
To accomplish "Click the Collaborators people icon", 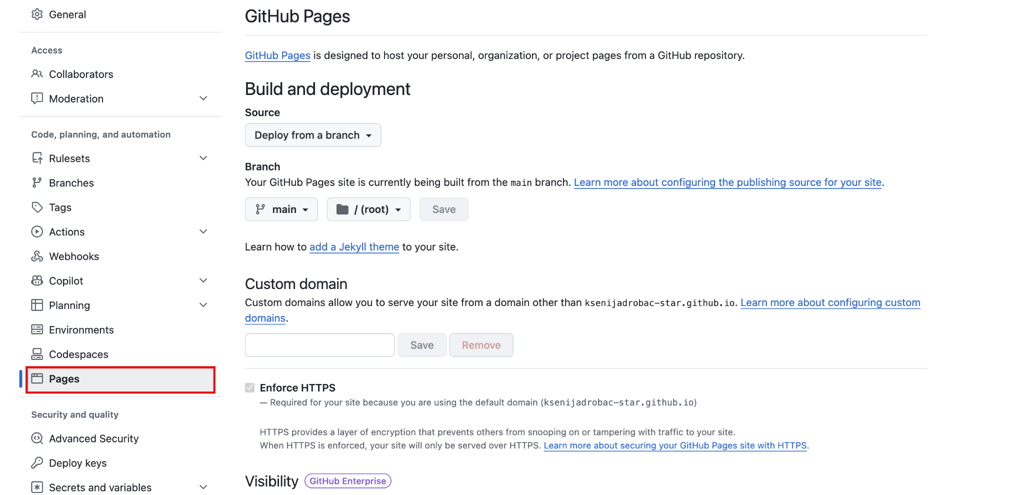I will 37,74.
